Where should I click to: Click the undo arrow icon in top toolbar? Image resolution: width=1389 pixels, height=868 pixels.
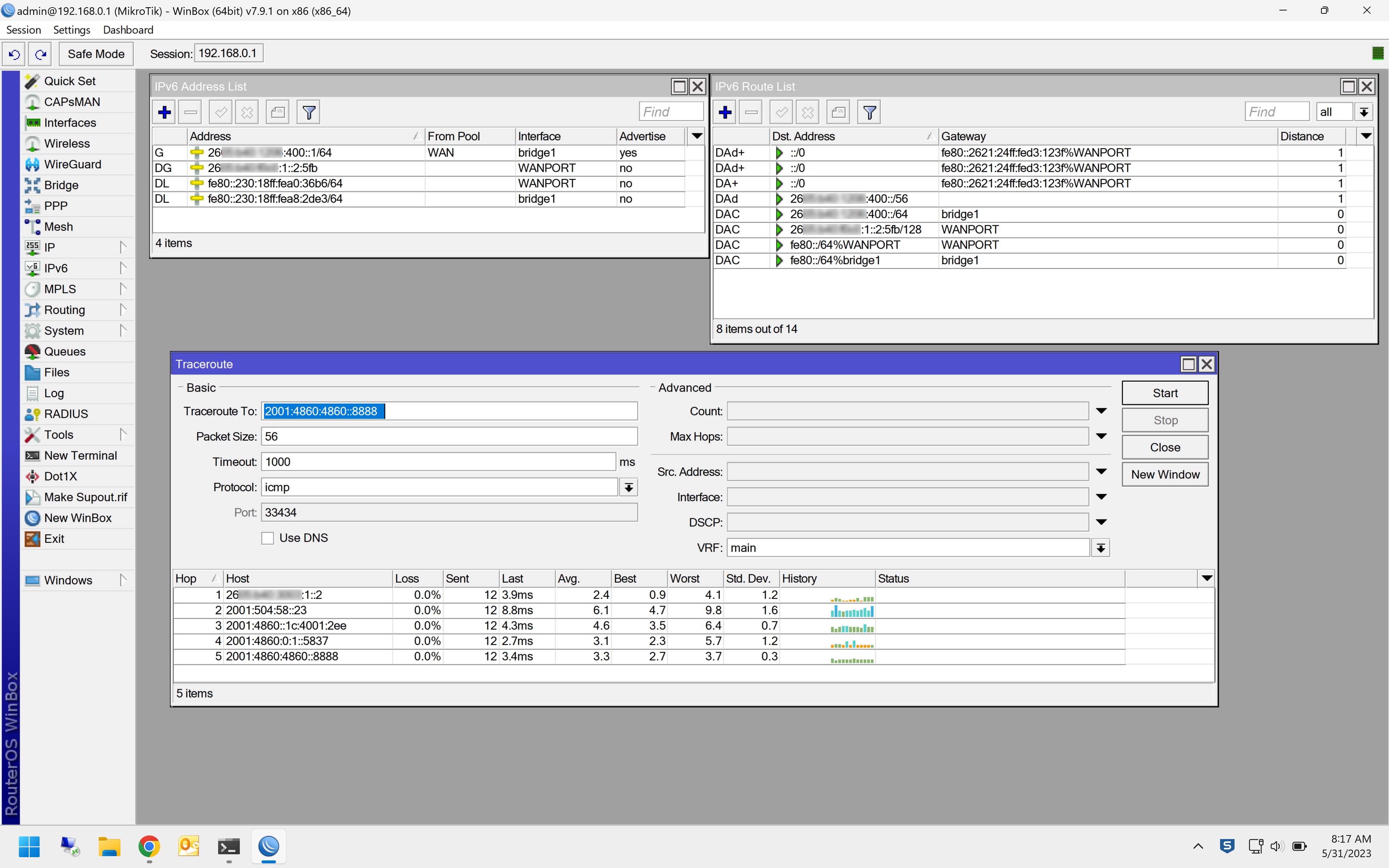[x=14, y=54]
